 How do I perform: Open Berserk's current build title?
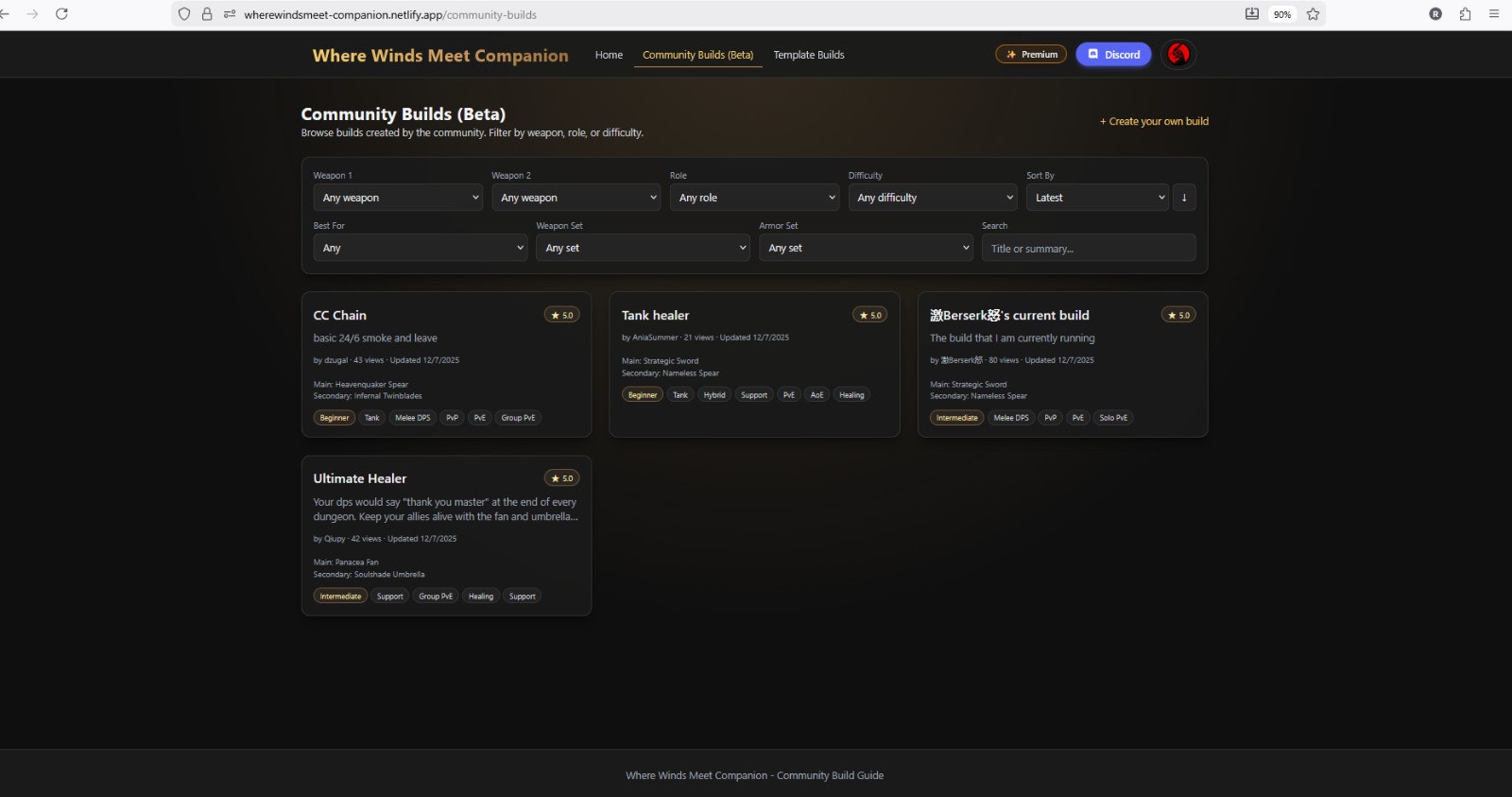point(1009,315)
